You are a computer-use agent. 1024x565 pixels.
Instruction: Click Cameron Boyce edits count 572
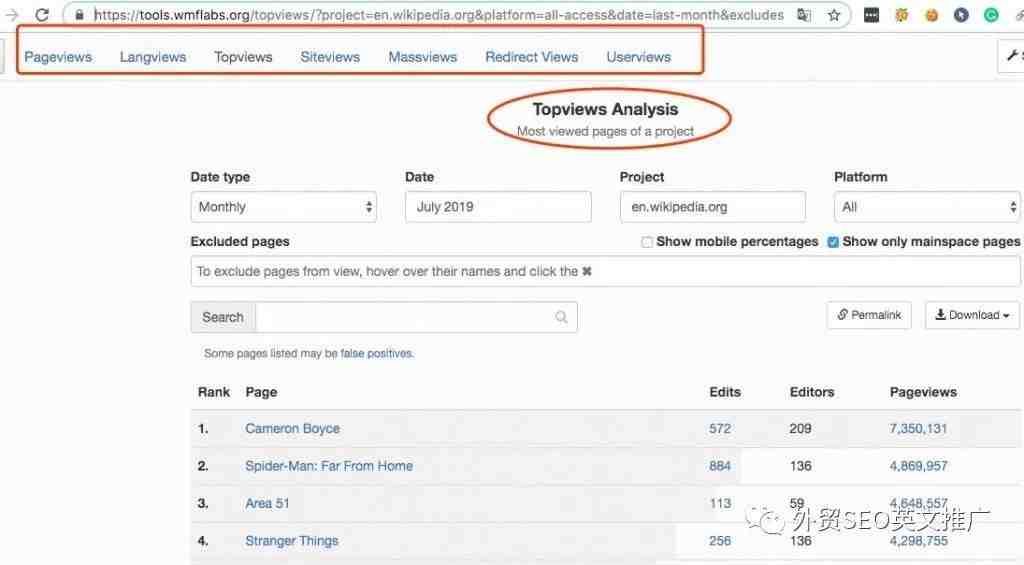720,428
